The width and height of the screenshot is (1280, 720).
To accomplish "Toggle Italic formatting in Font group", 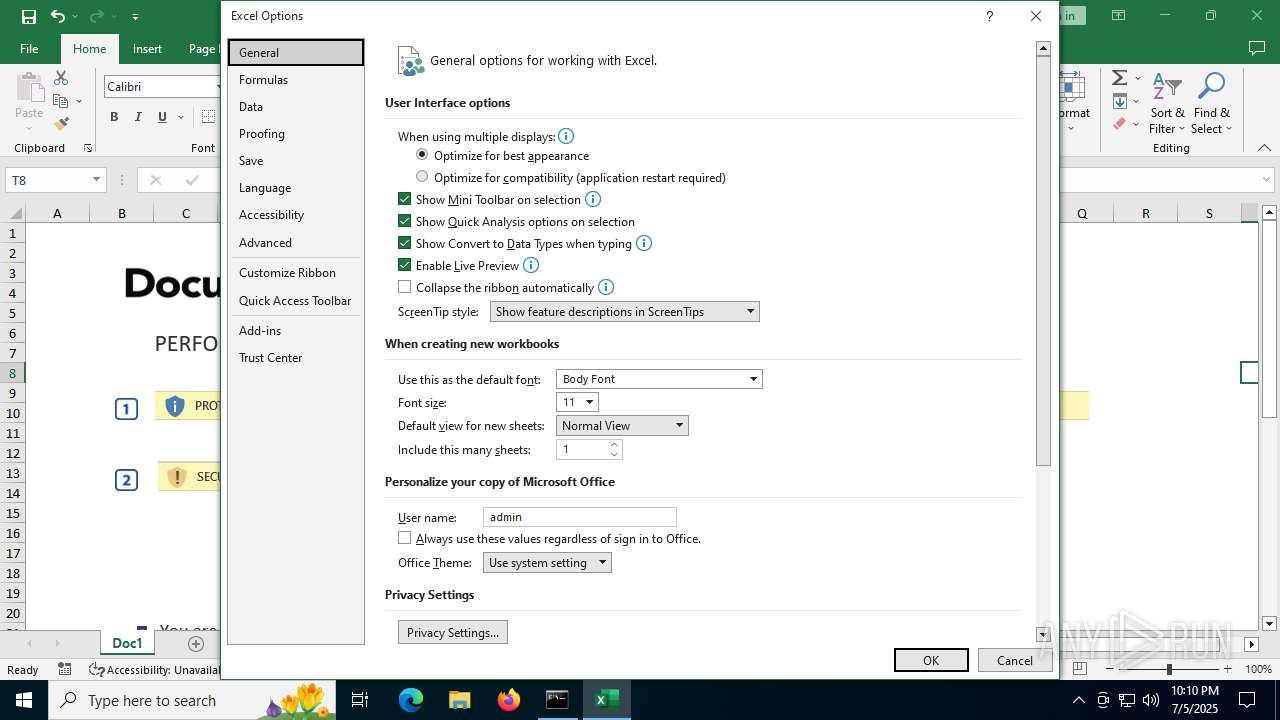I will pos(138,117).
